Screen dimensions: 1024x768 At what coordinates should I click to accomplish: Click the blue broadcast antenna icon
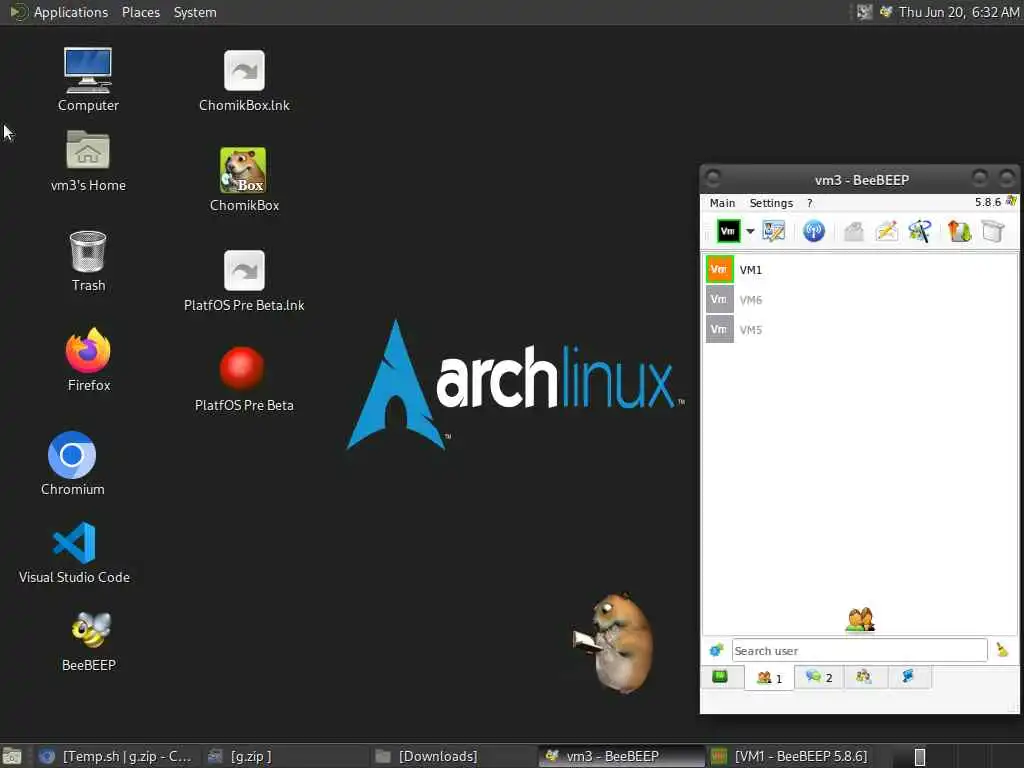coord(814,231)
